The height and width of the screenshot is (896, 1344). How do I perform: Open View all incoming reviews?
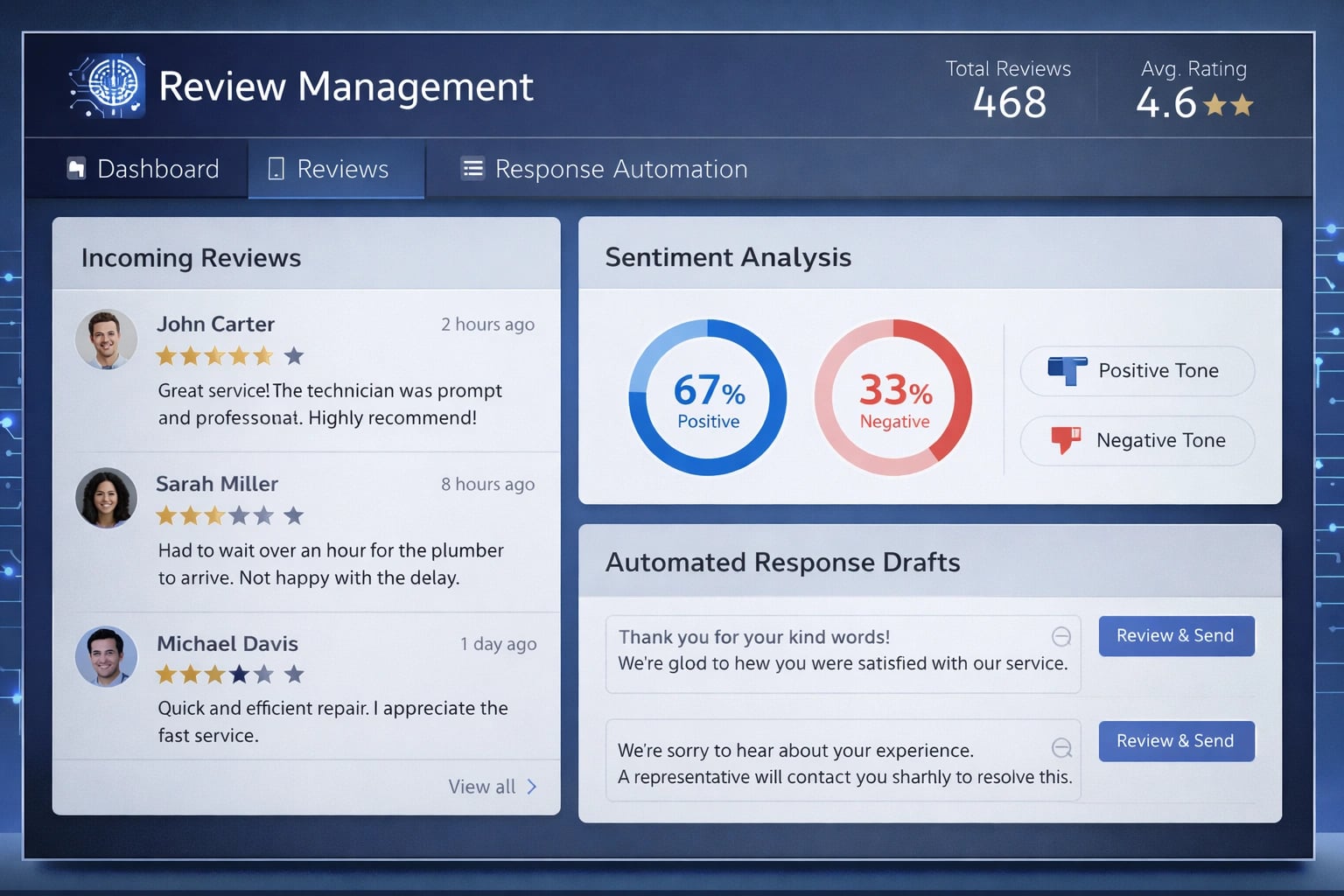481,787
